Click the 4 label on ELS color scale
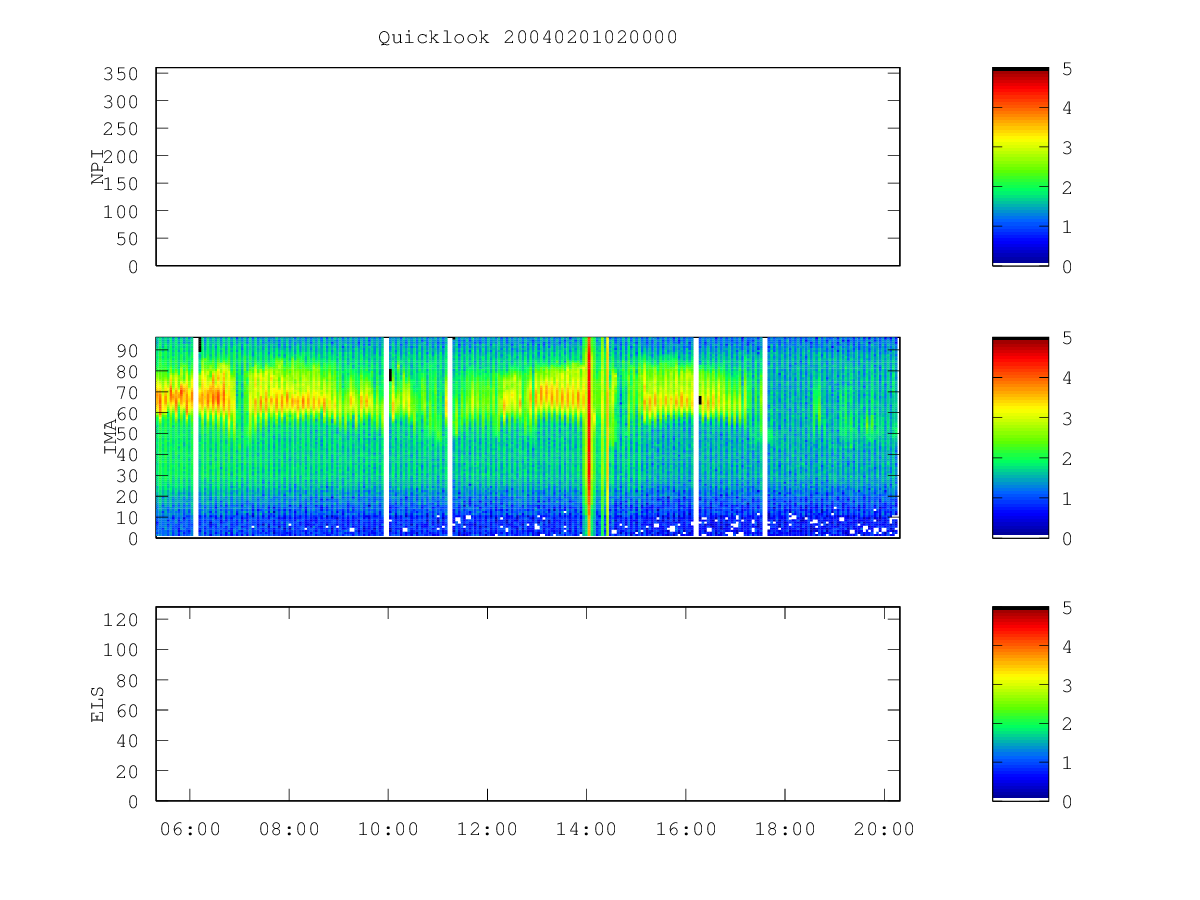 coord(1067,647)
